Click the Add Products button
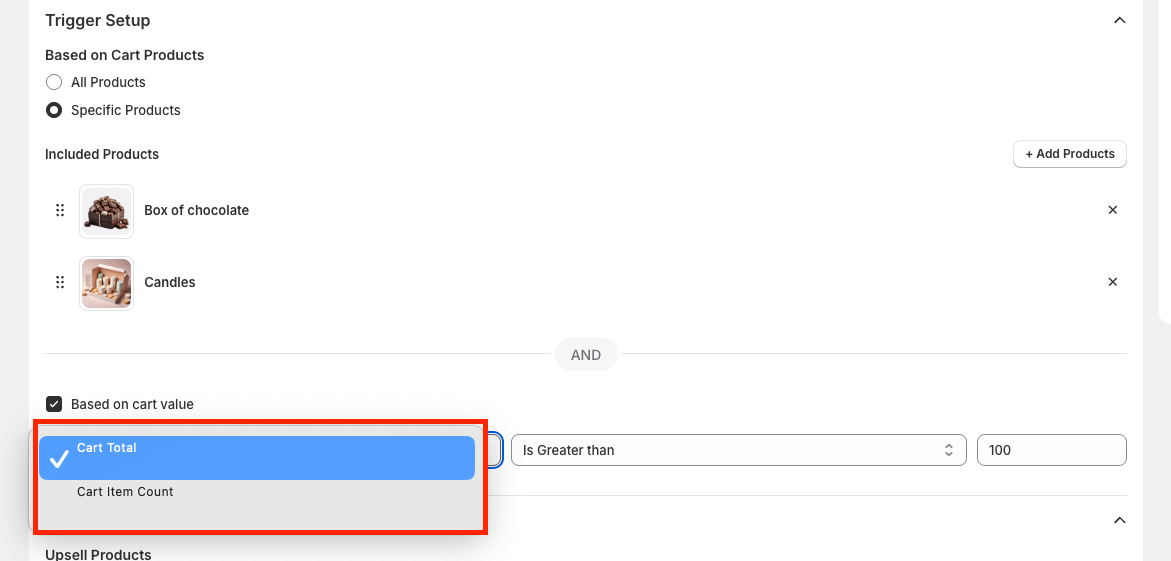This screenshot has height=561, width=1171. pos(1069,154)
